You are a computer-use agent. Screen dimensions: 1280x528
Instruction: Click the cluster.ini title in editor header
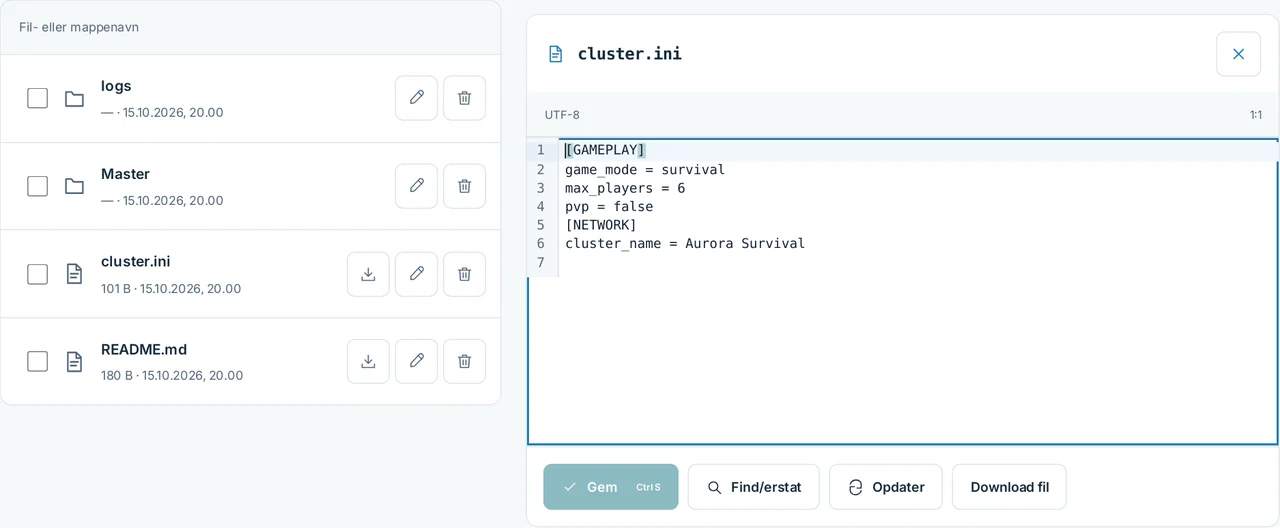630,54
